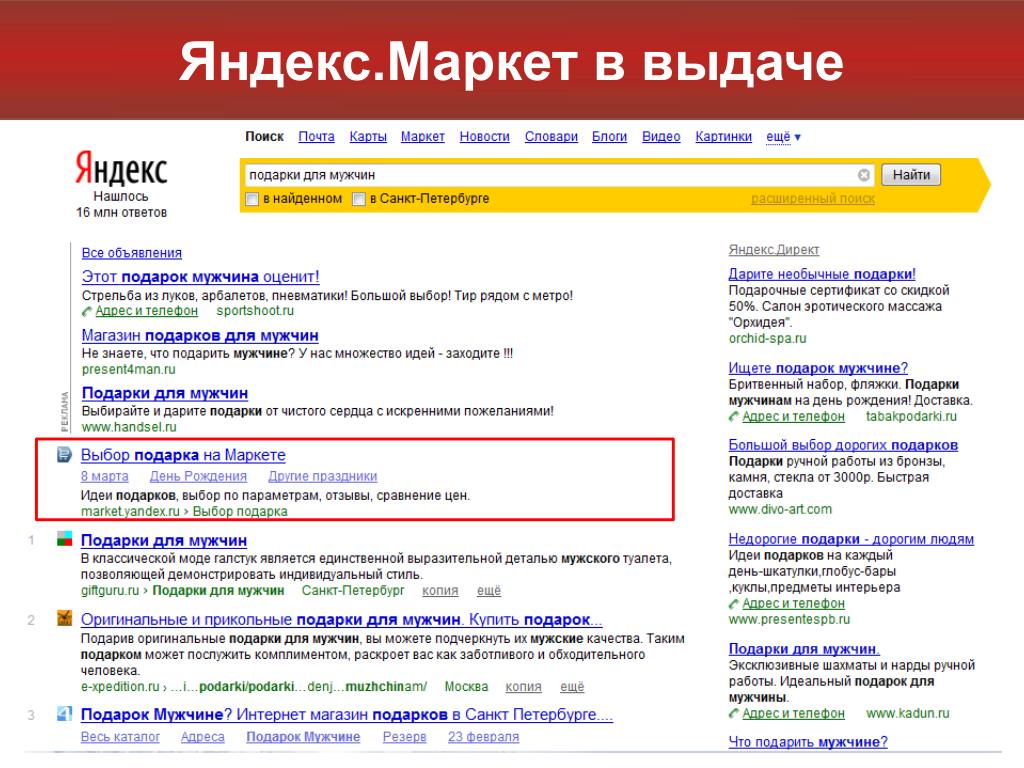Open the Новости tab
Viewport: 1024px width, 768px height.
pos(485,136)
